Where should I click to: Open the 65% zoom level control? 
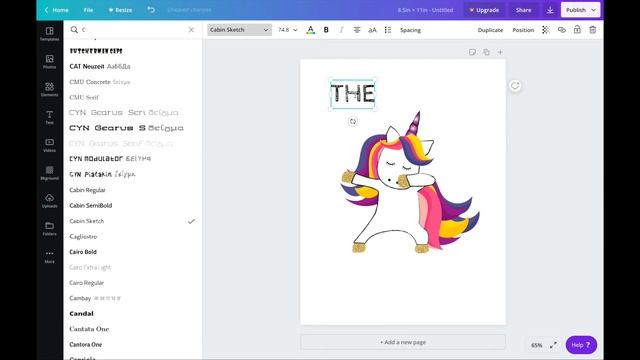(x=536, y=345)
